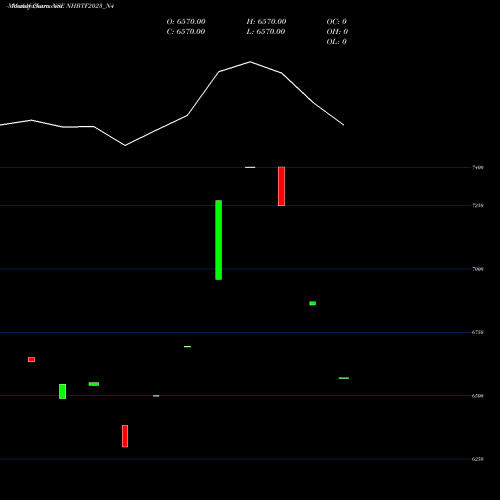The height and width of the screenshot is (500, 500).
Task: Click the 6750 price axis label
Action: 478,332
